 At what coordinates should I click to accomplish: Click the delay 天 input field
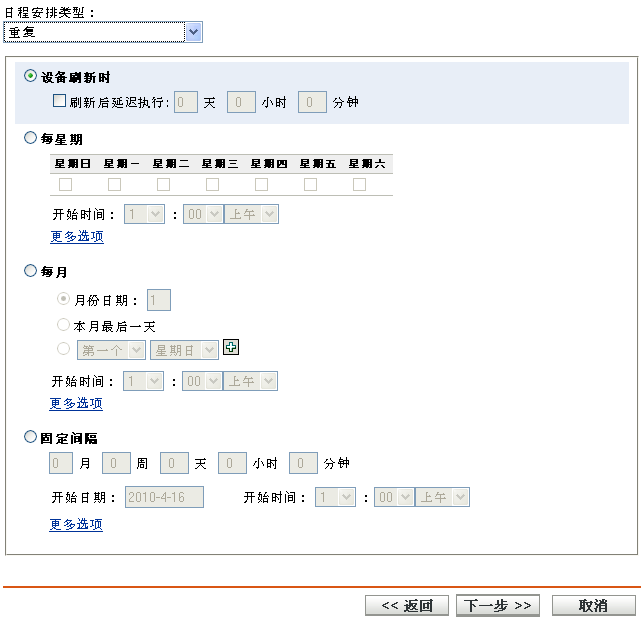[186, 102]
